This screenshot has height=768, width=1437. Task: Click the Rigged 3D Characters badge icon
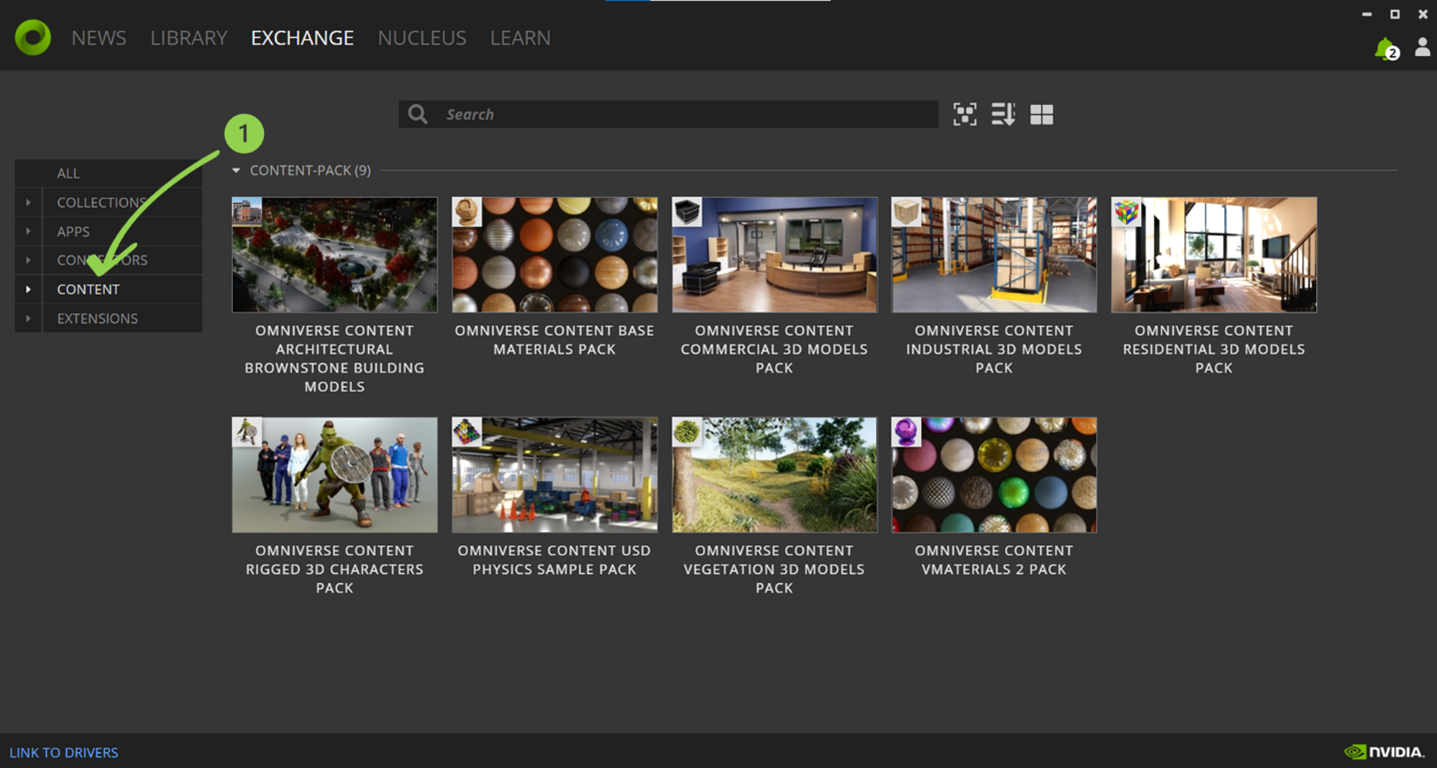pos(247,432)
